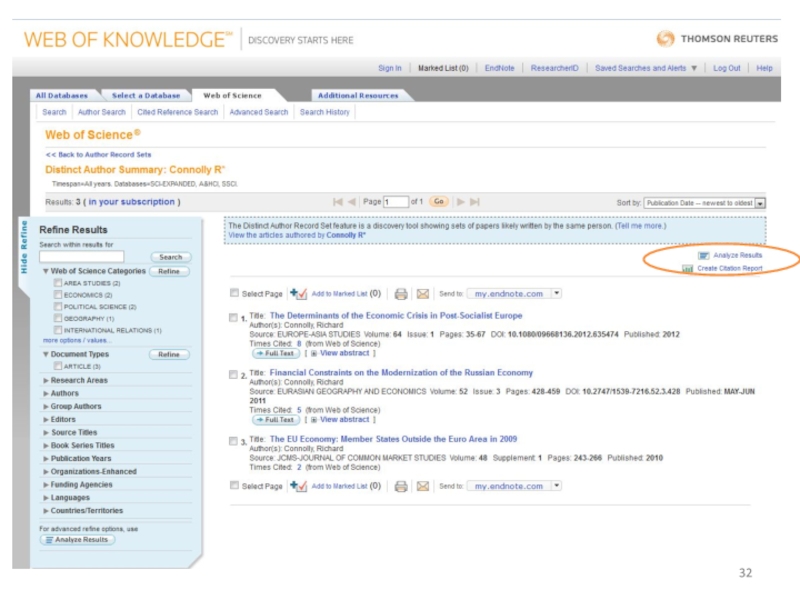Click the Hide Refine panel handle
The width and height of the screenshot is (800, 600).
24,246
